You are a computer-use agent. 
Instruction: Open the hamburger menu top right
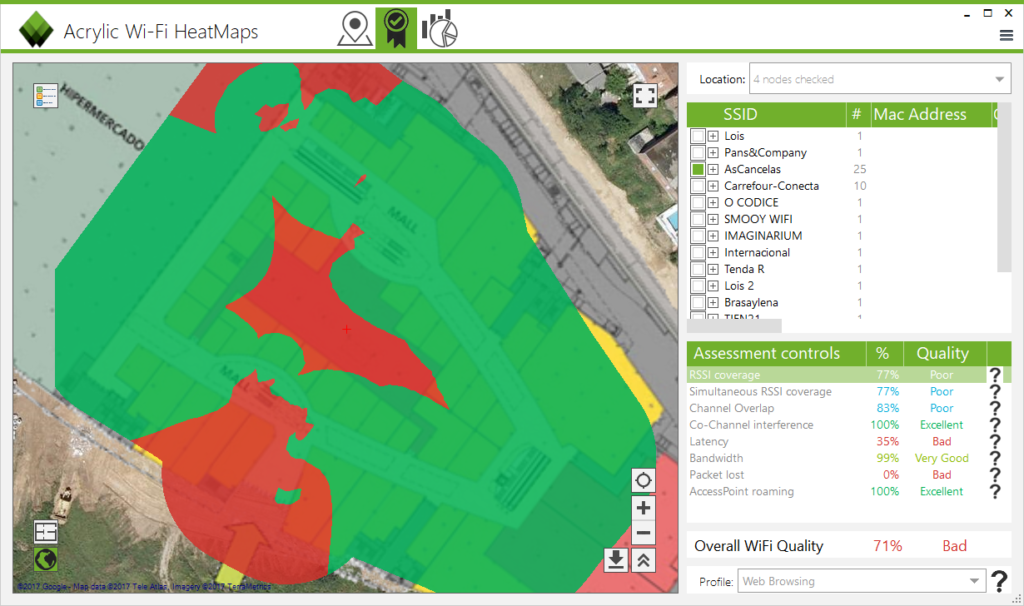[1005, 33]
